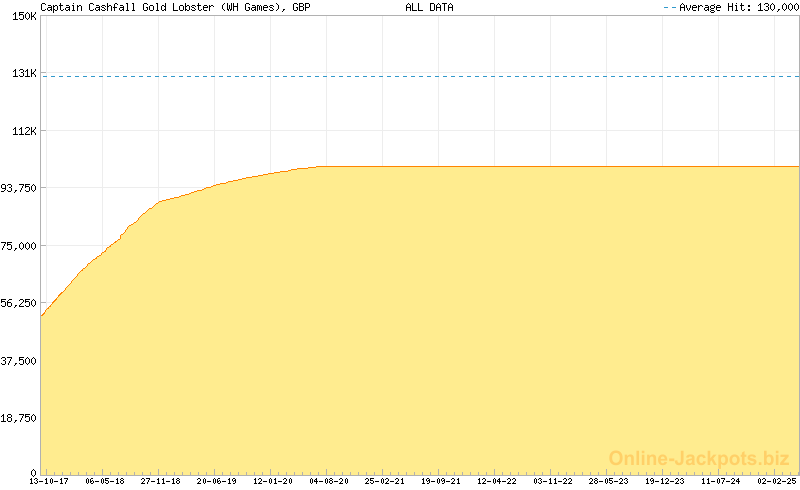Click the 131K y-axis value

coord(23,74)
